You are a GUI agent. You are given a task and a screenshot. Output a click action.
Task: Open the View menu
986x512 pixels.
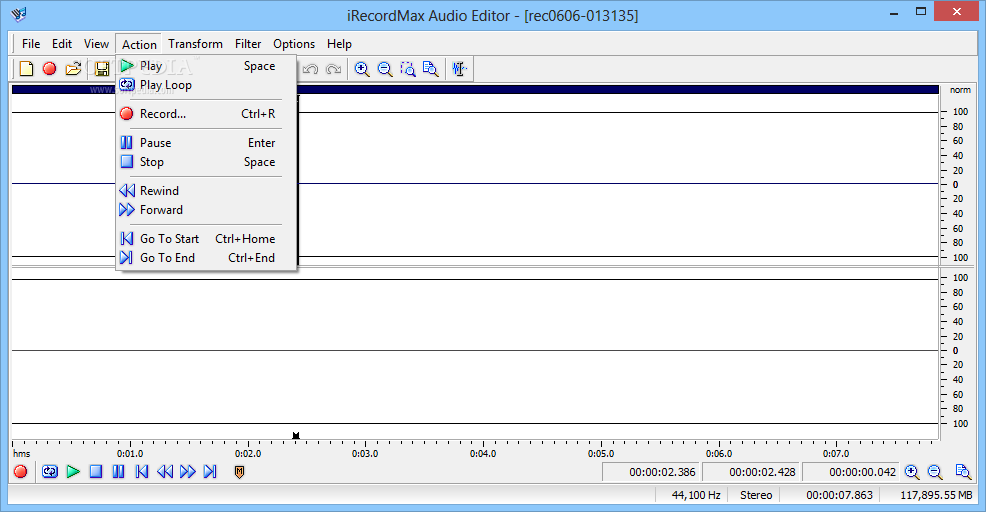[96, 43]
